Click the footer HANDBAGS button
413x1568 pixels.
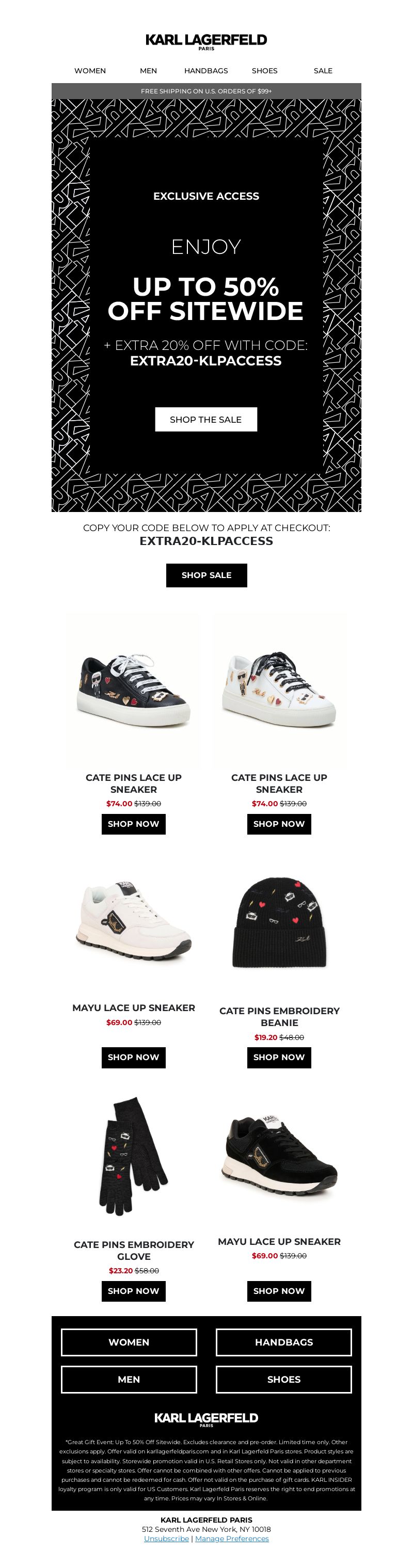pos(284,1342)
